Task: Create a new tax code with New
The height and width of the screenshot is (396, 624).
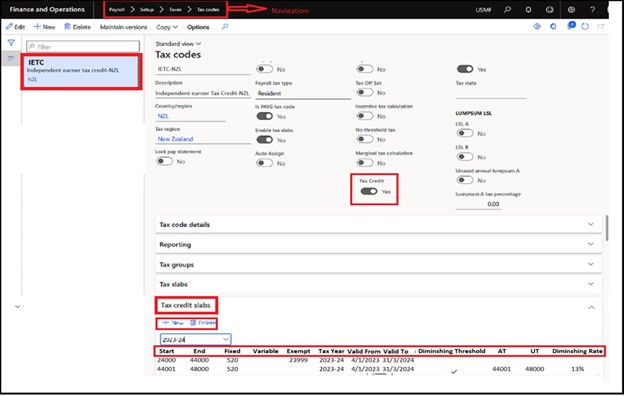Action: (x=45, y=27)
